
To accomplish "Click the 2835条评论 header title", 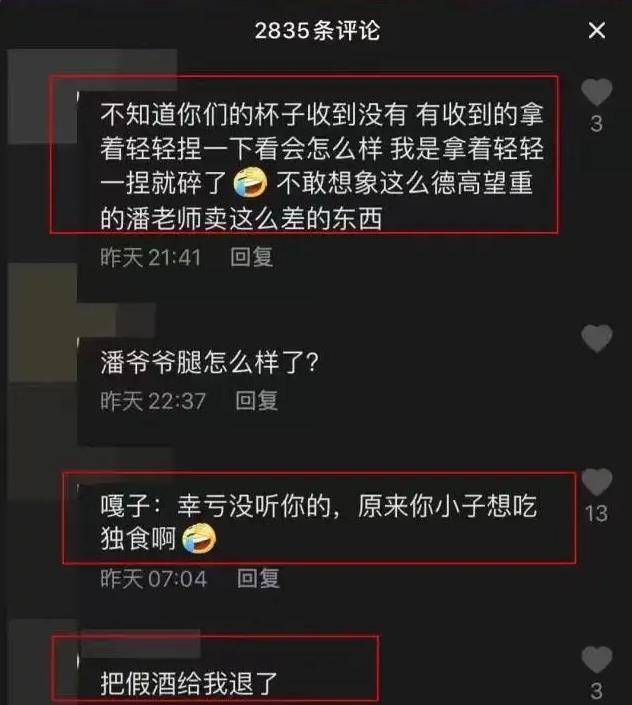I will pos(317,31).
